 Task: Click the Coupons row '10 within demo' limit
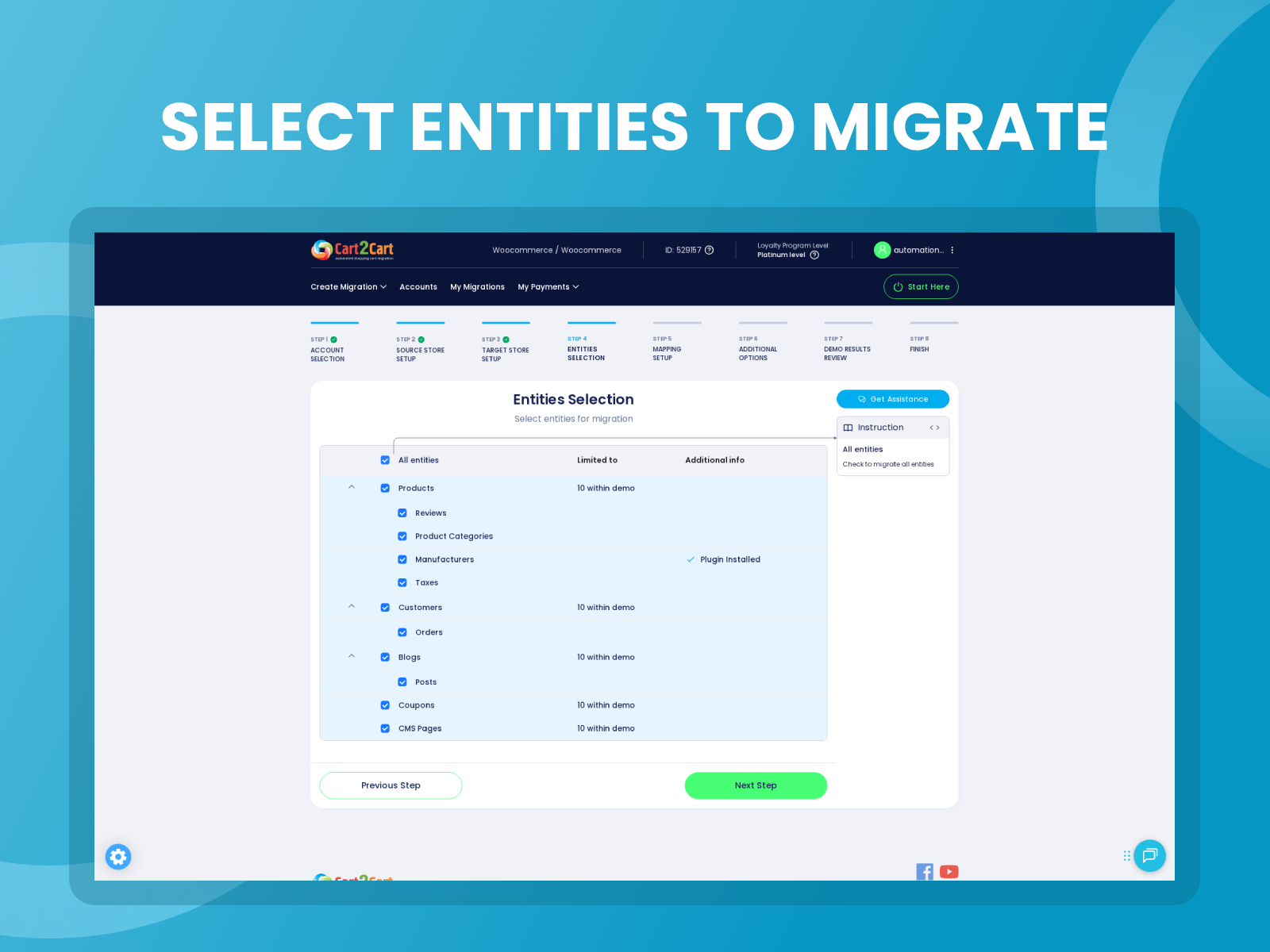coord(606,705)
